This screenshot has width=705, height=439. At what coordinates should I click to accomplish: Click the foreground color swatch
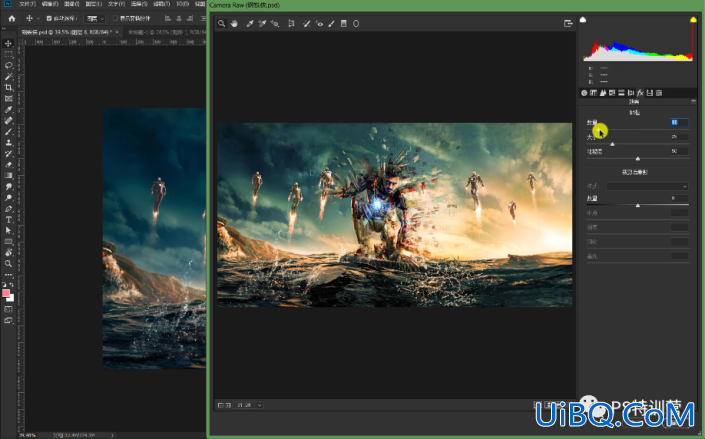6,293
